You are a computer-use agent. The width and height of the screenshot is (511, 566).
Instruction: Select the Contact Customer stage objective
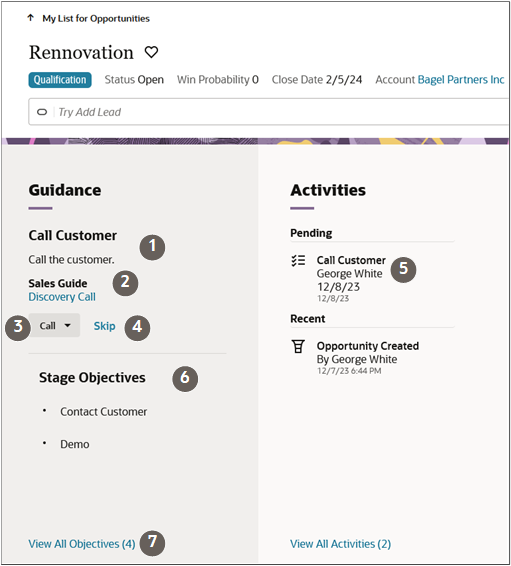tap(103, 412)
